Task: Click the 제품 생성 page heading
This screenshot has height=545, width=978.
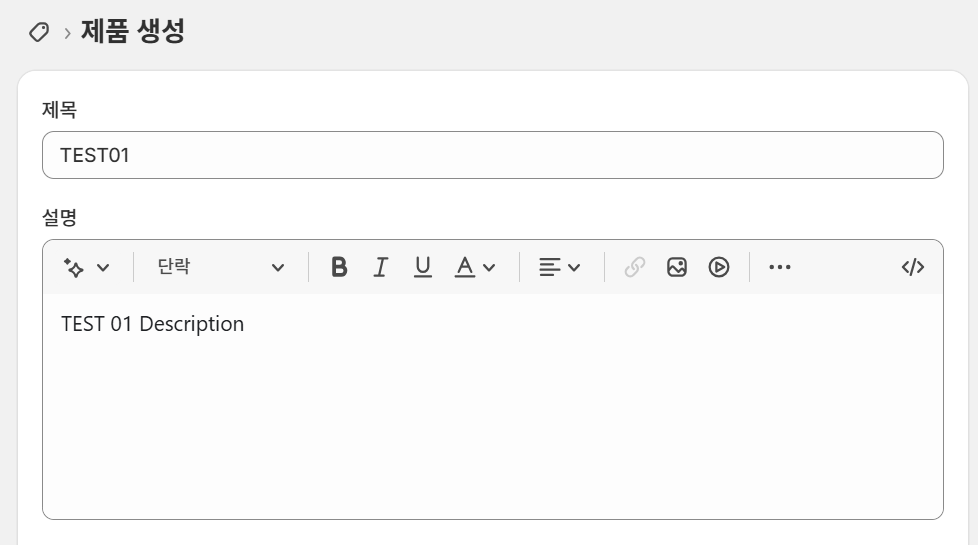Action: 133,31
